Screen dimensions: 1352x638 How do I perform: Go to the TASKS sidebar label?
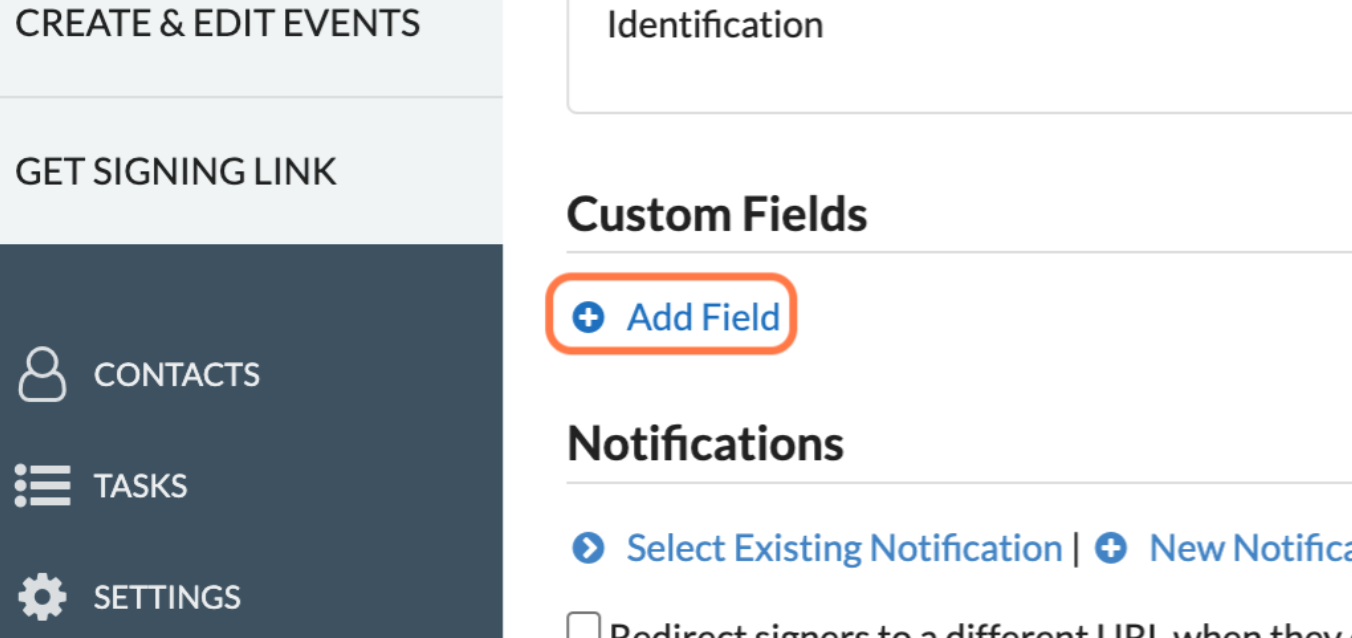pos(141,486)
